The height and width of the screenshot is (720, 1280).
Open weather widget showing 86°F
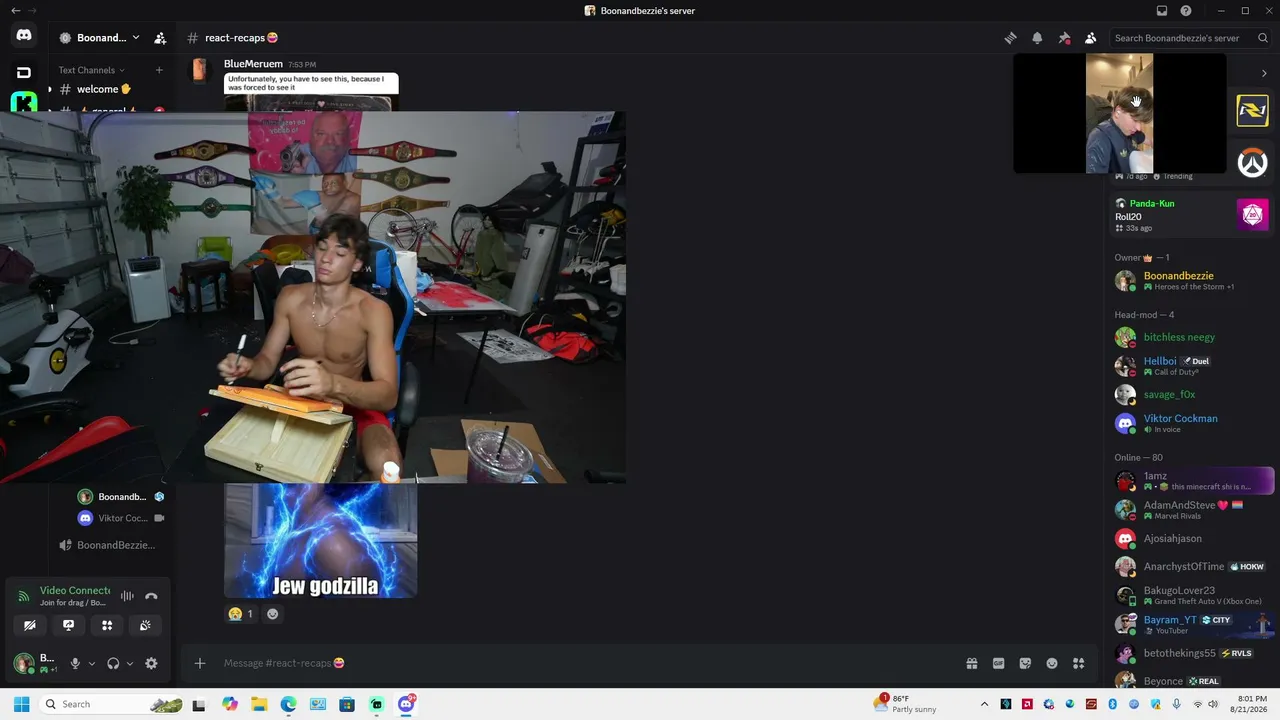[907, 704]
